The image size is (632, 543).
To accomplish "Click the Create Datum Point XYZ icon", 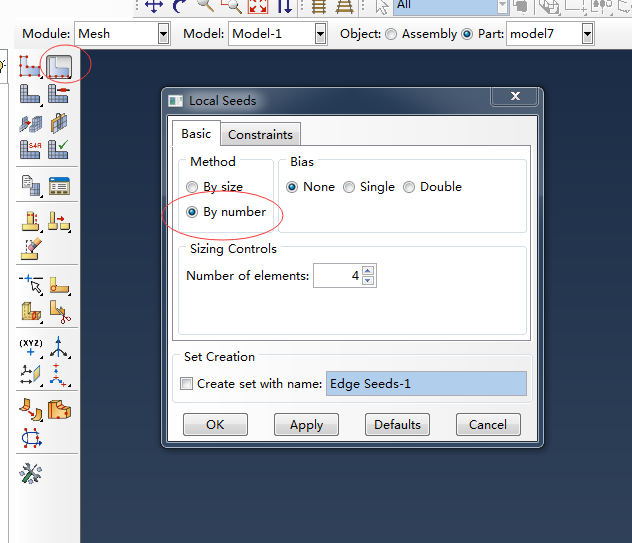I will (x=31, y=348).
